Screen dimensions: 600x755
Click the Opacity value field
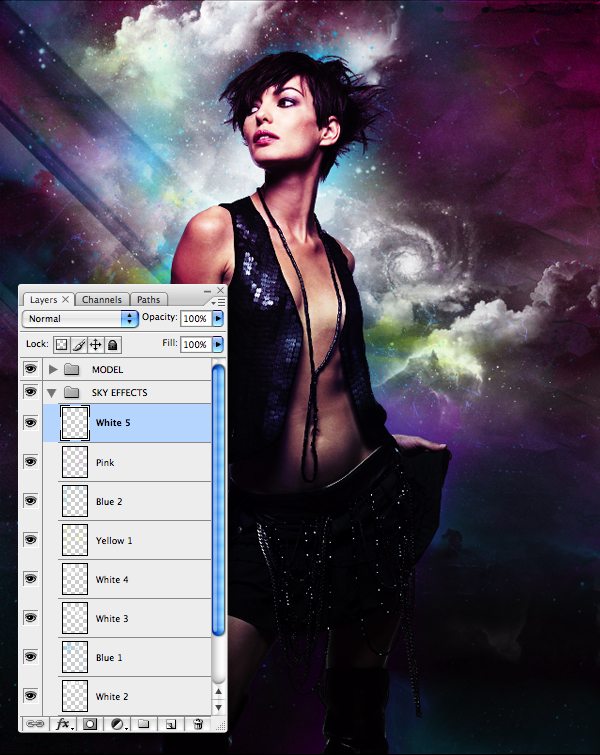point(196,318)
